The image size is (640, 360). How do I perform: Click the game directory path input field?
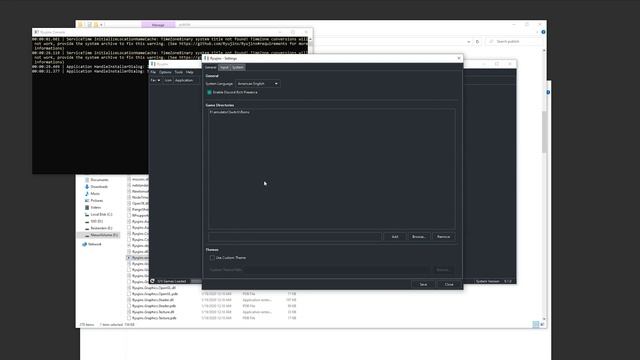click(x=295, y=237)
